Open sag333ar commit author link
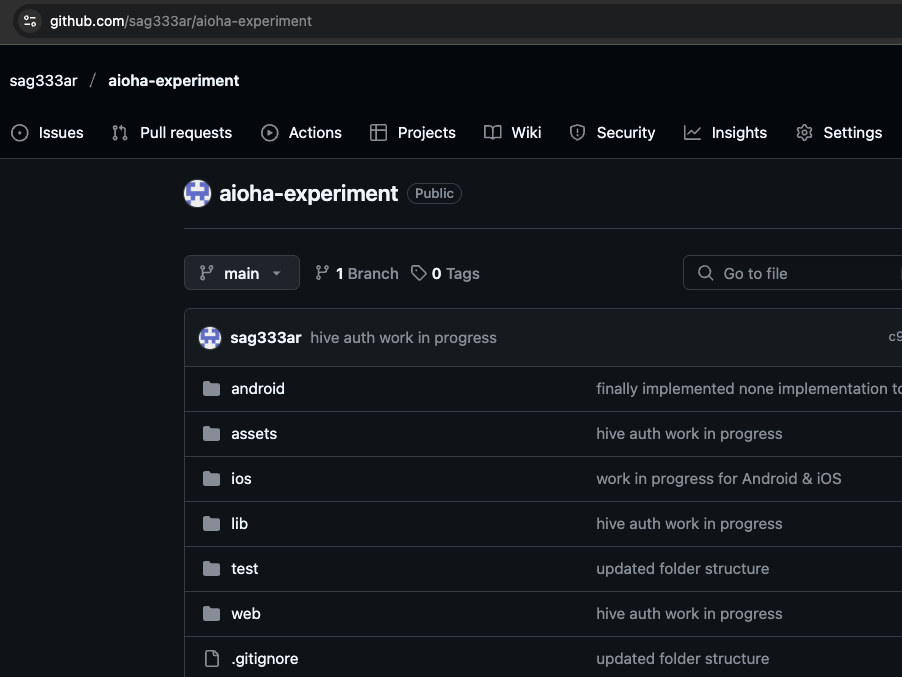 point(266,338)
